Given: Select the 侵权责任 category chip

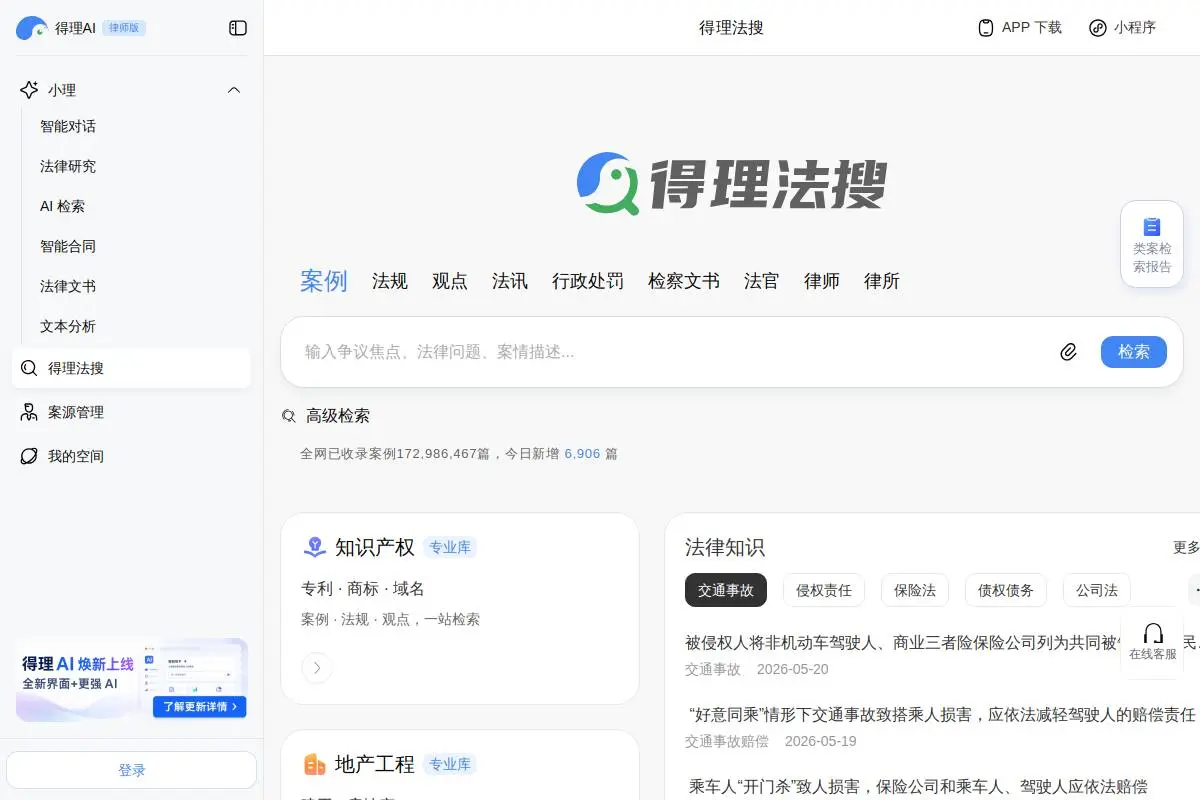Looking at the screenshot, I should [824, 590].
